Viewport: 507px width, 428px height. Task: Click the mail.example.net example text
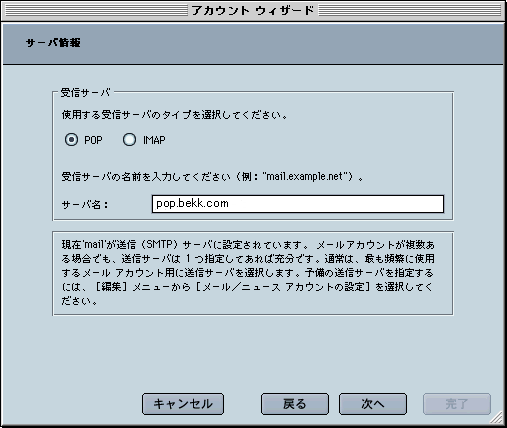tap(304, 176)
